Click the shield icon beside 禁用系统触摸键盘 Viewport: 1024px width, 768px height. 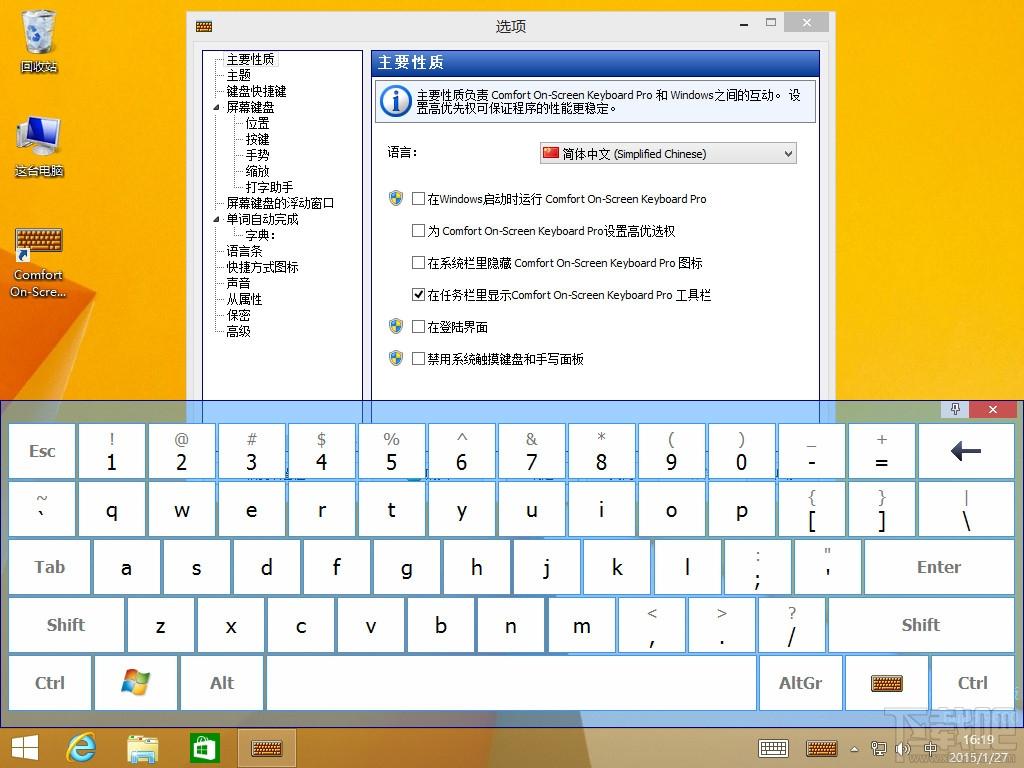click(396, 359)
